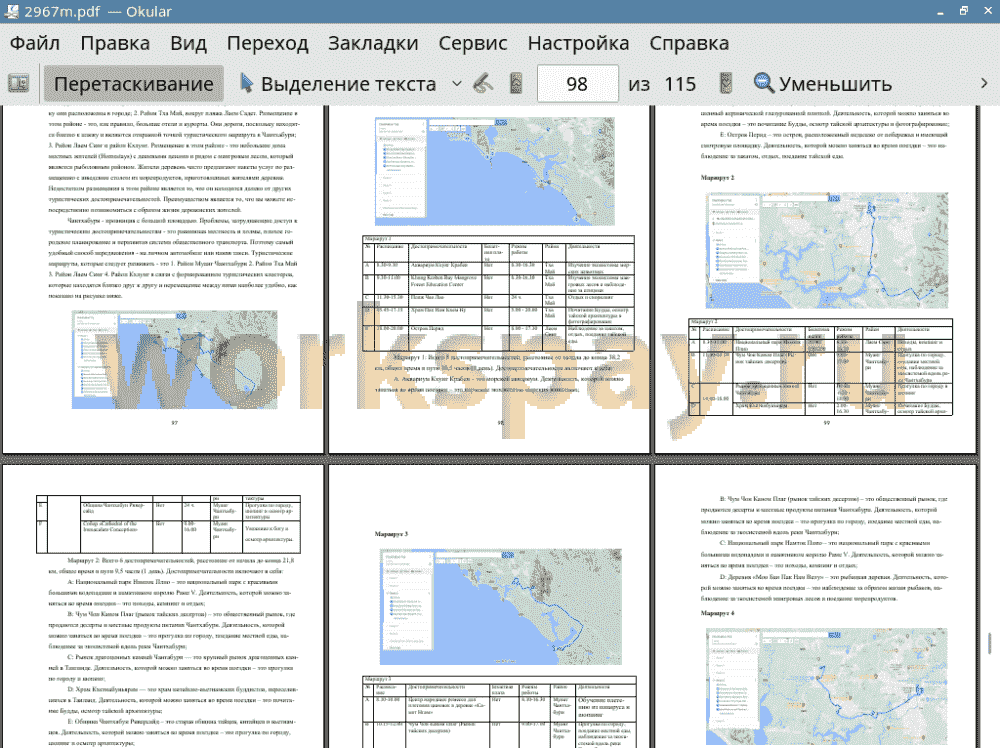Click the map image on page 98

pyautogui.click(x=495, y=171)
